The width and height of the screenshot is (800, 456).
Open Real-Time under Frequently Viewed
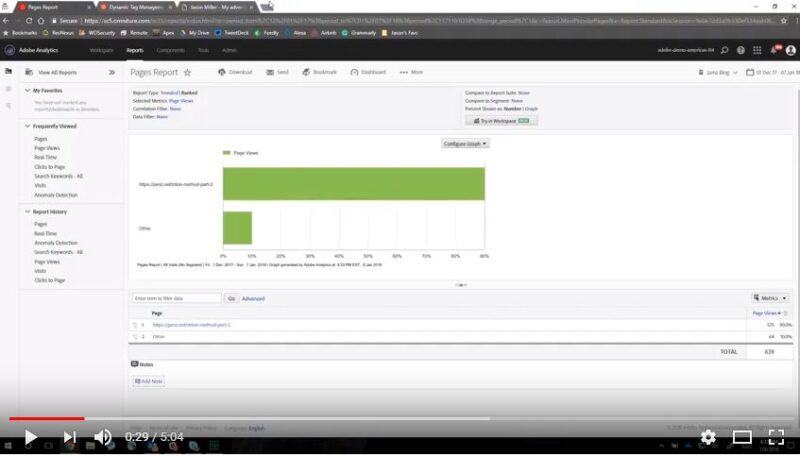(x=45, y=157)
